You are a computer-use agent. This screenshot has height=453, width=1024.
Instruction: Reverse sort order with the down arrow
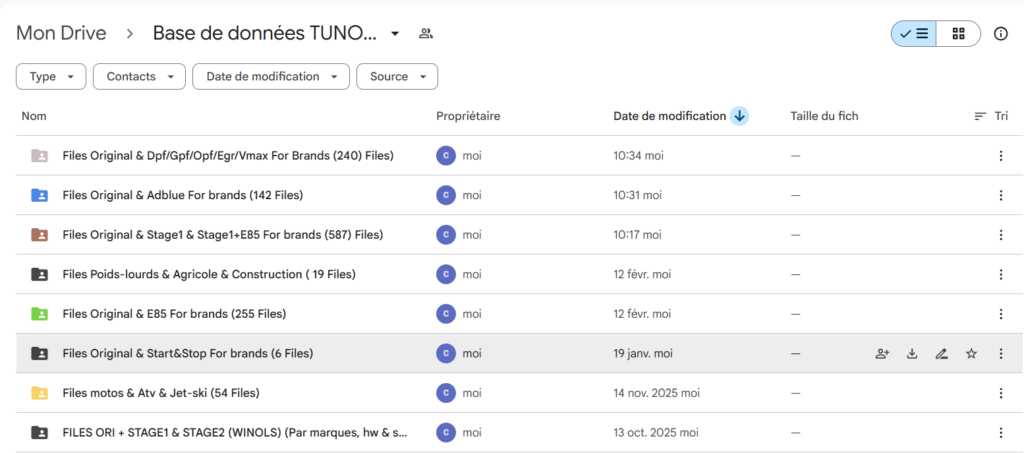tap(739, 116)
